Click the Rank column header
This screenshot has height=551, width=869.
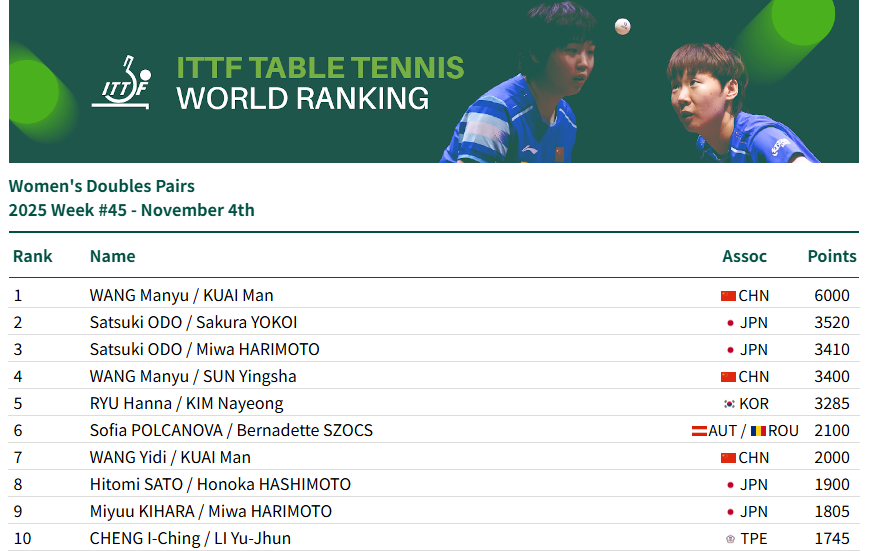pos(33,256)
